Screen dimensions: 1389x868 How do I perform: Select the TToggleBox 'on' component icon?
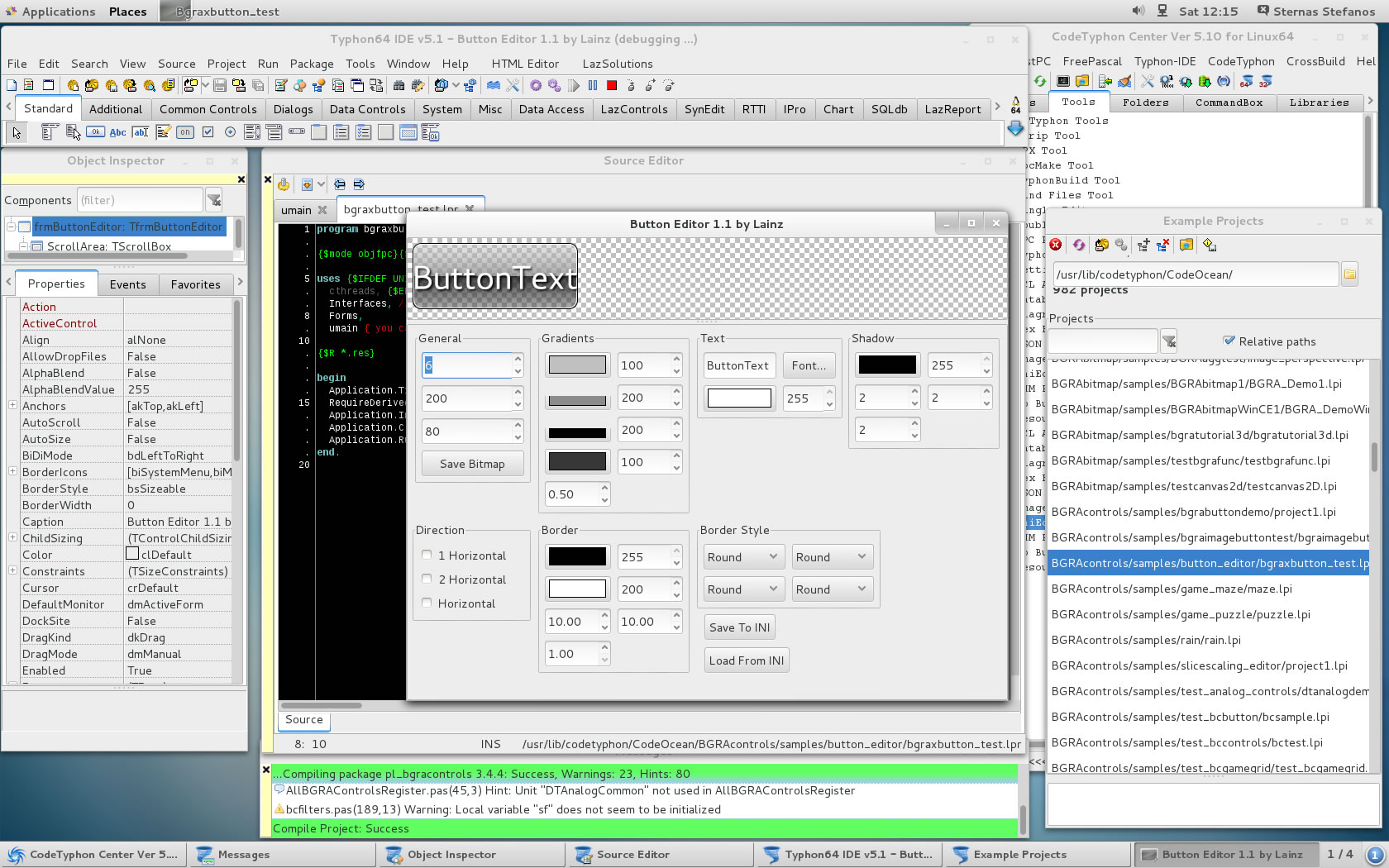point(185,132)
